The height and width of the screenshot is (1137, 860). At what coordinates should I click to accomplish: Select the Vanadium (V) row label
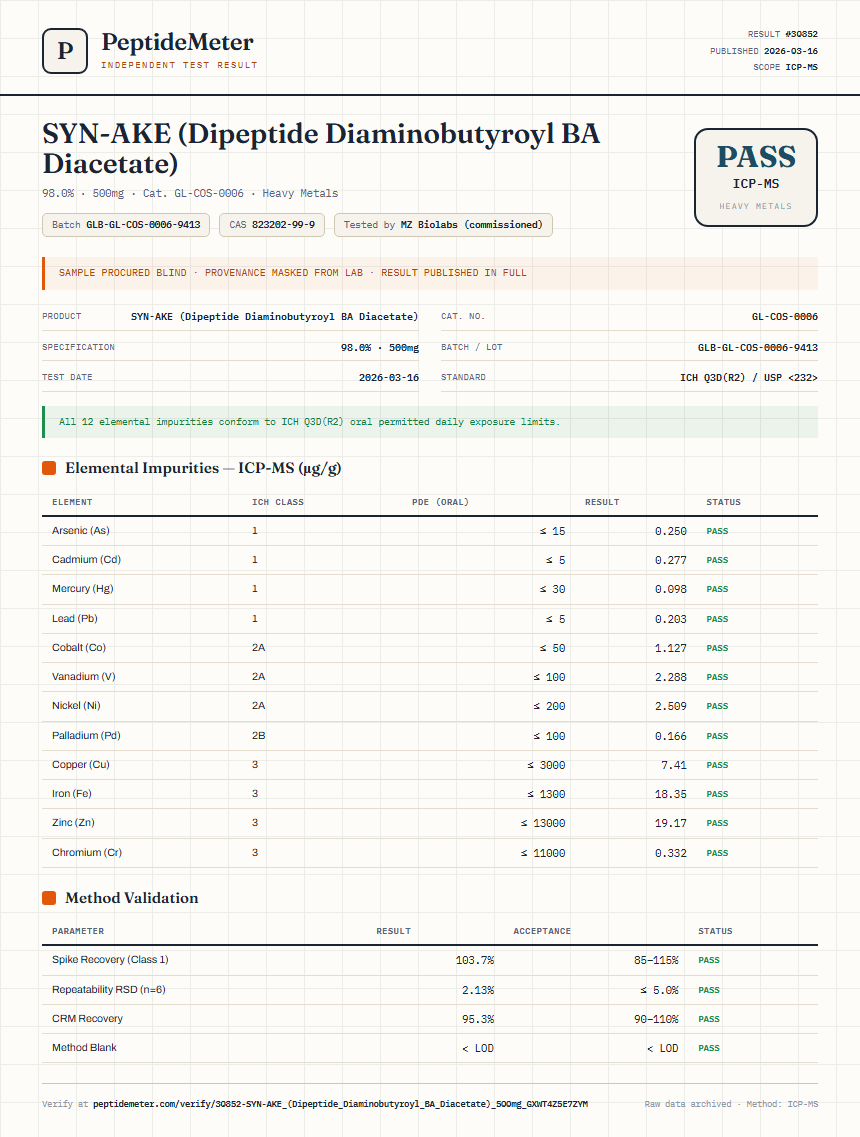click(x=83, y=677)
